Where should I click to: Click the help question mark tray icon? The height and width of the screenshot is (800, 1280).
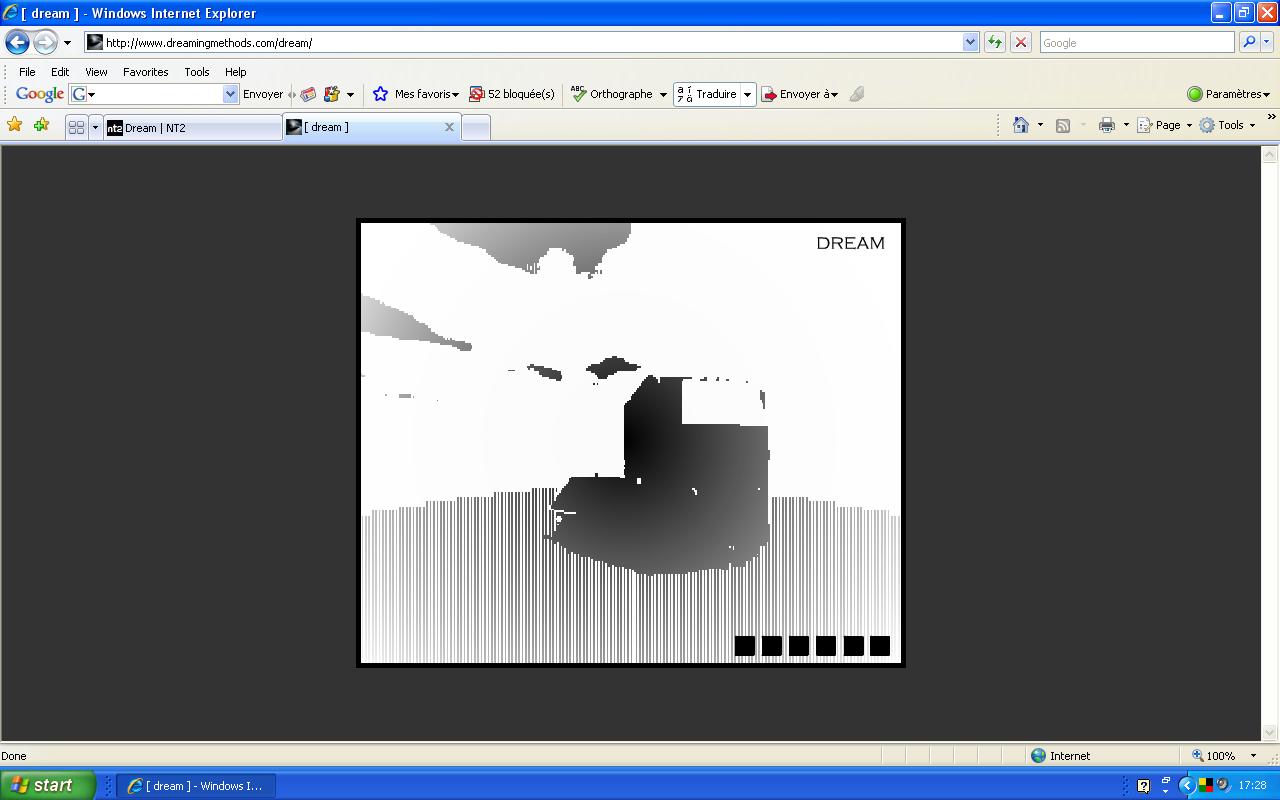click(x=1143, y=786)
